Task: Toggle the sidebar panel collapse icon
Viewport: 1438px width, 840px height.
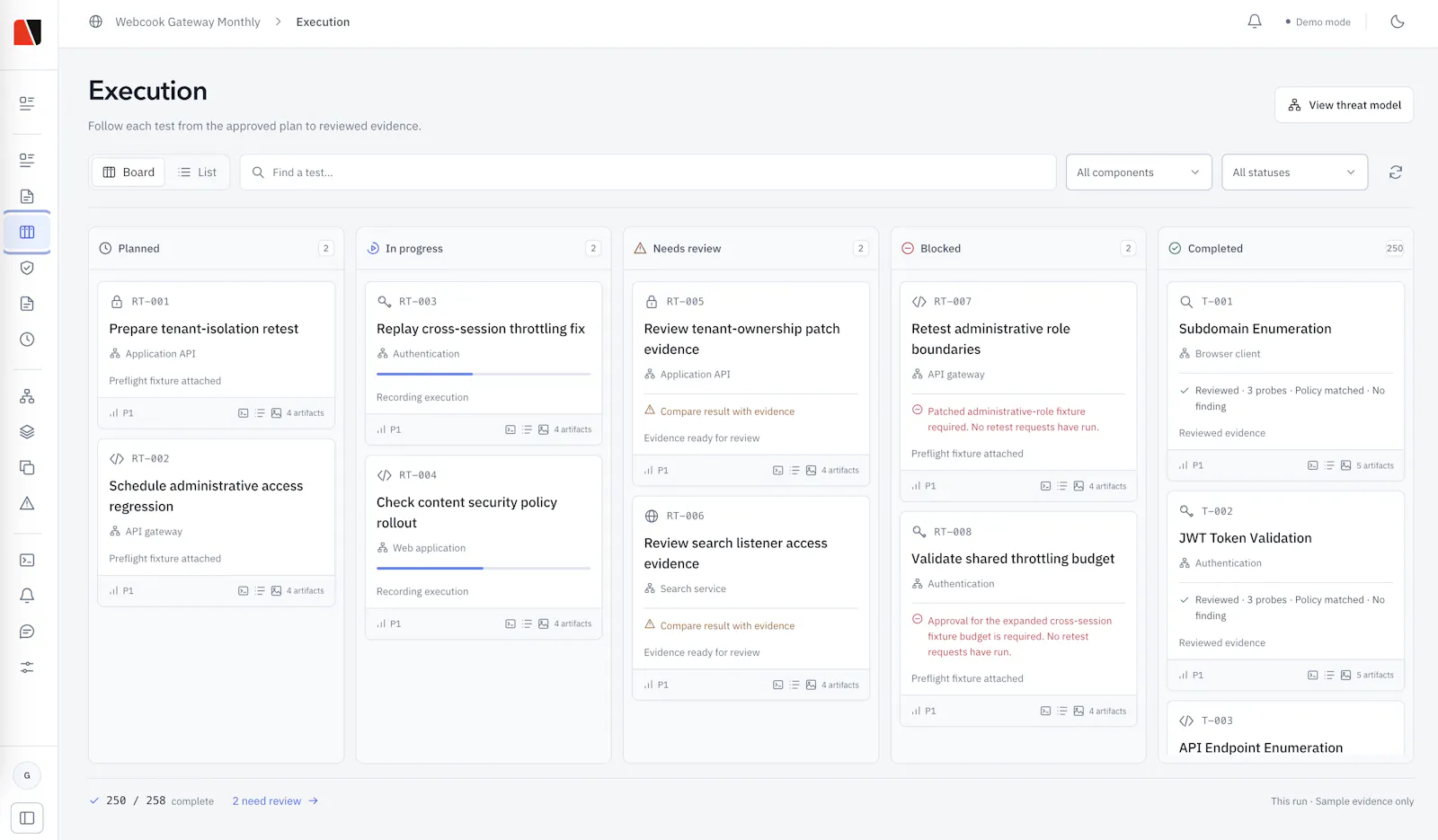Action: point(27,818)
